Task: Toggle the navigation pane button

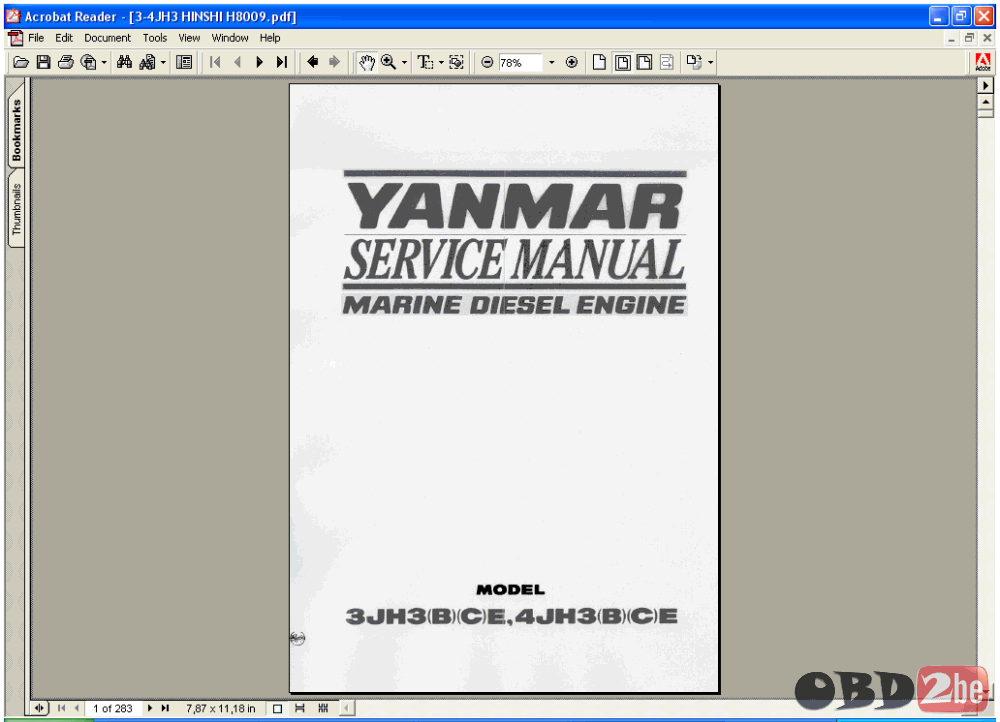Action: (x=184, y=63)
